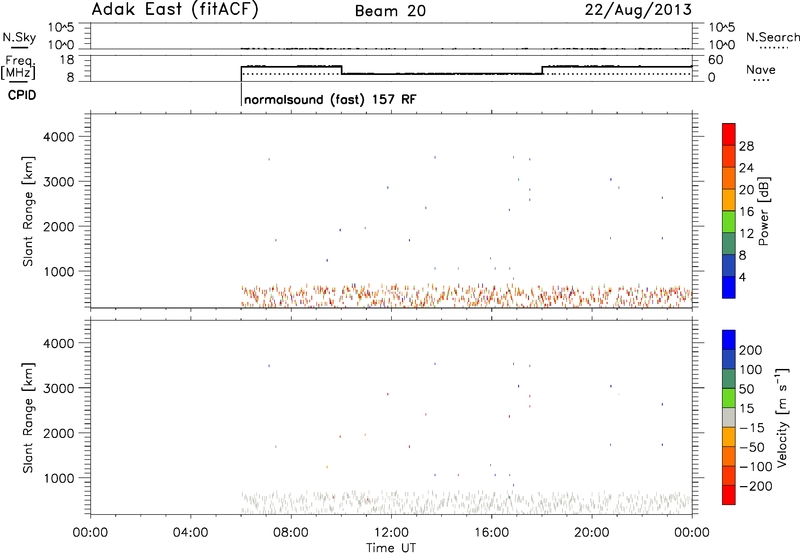The image size is (800, 554).
Task: Click the "-200" value on Velocity colorbar
Action: coord(756,486)
